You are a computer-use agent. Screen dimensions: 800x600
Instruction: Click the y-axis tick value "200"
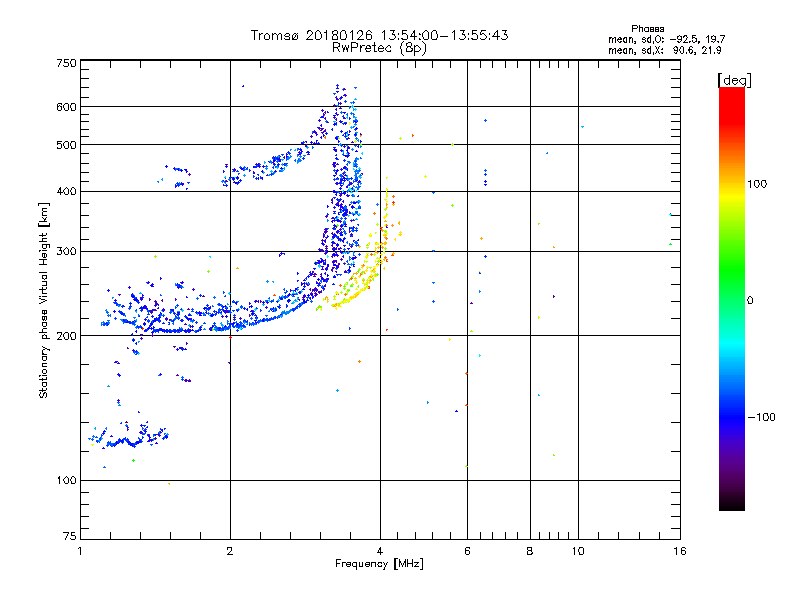pos(67,336)
